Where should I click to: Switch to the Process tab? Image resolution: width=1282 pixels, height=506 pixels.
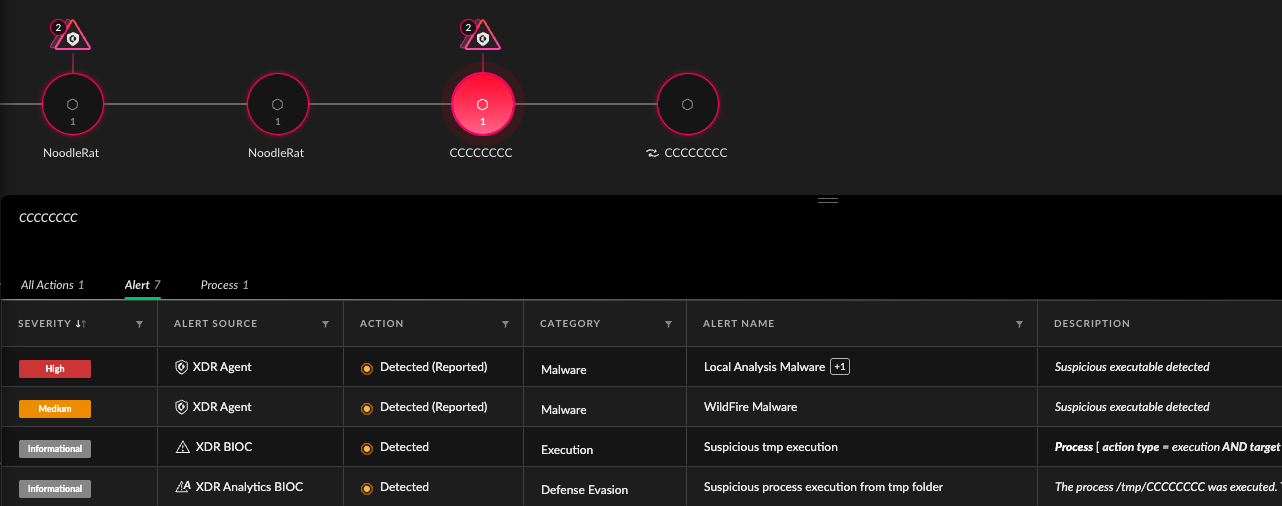click(224, 285)
